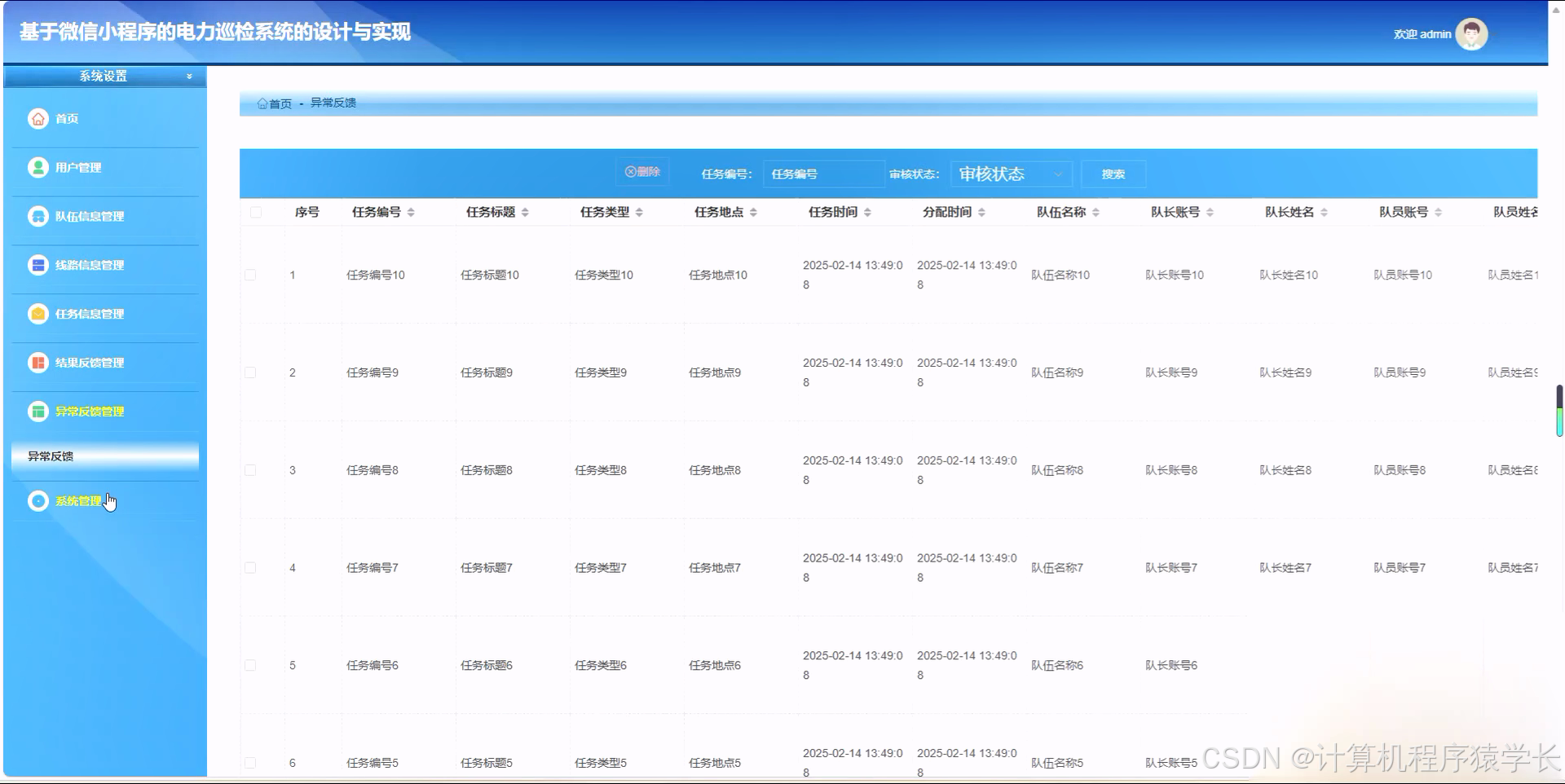Select the 异常反馈 submenu item
The image size is (1565, 784).
(105, 456)
